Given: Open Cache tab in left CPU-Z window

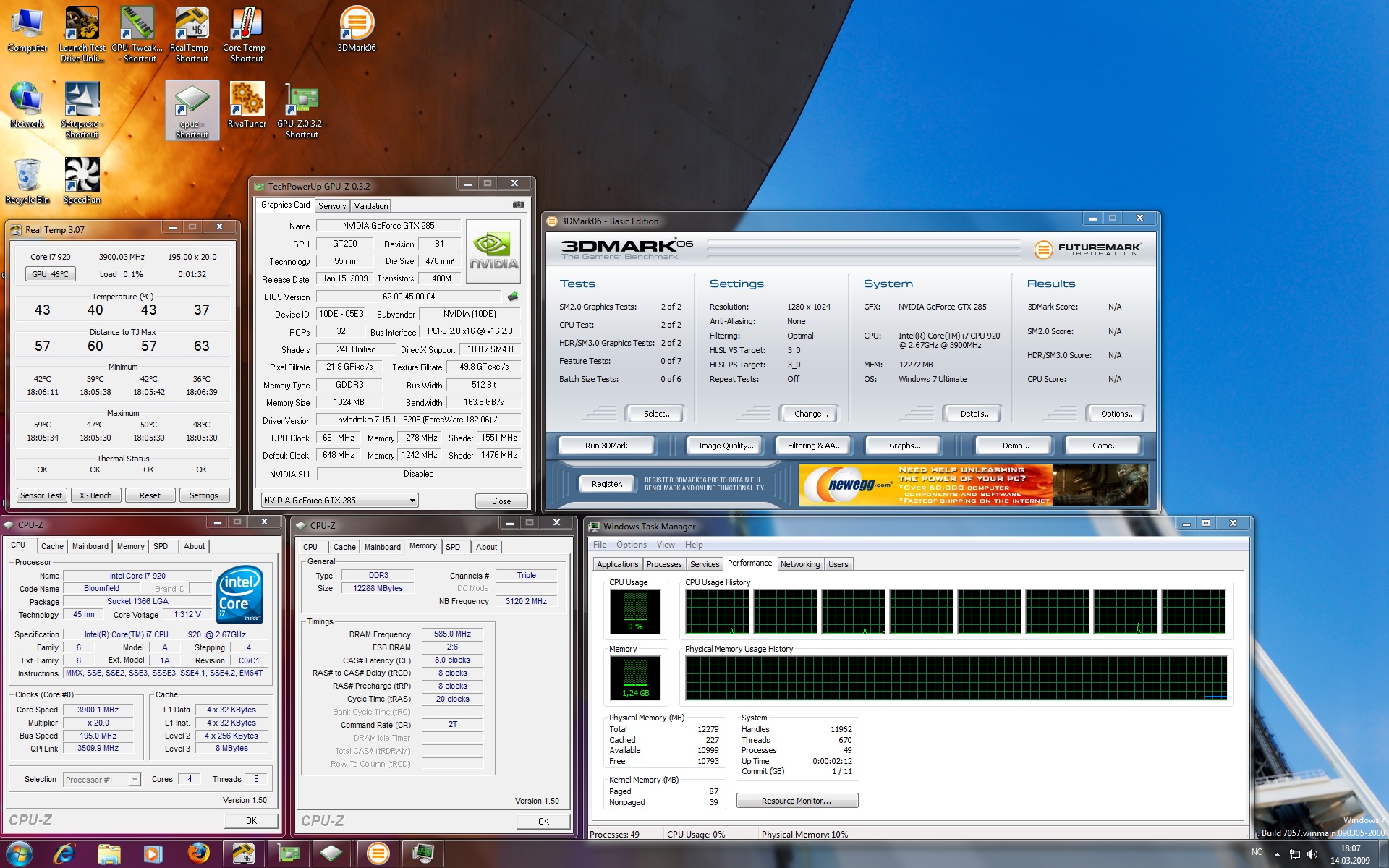Looking at the screenshot, I should pyautogui.click(x=52, y=546).
